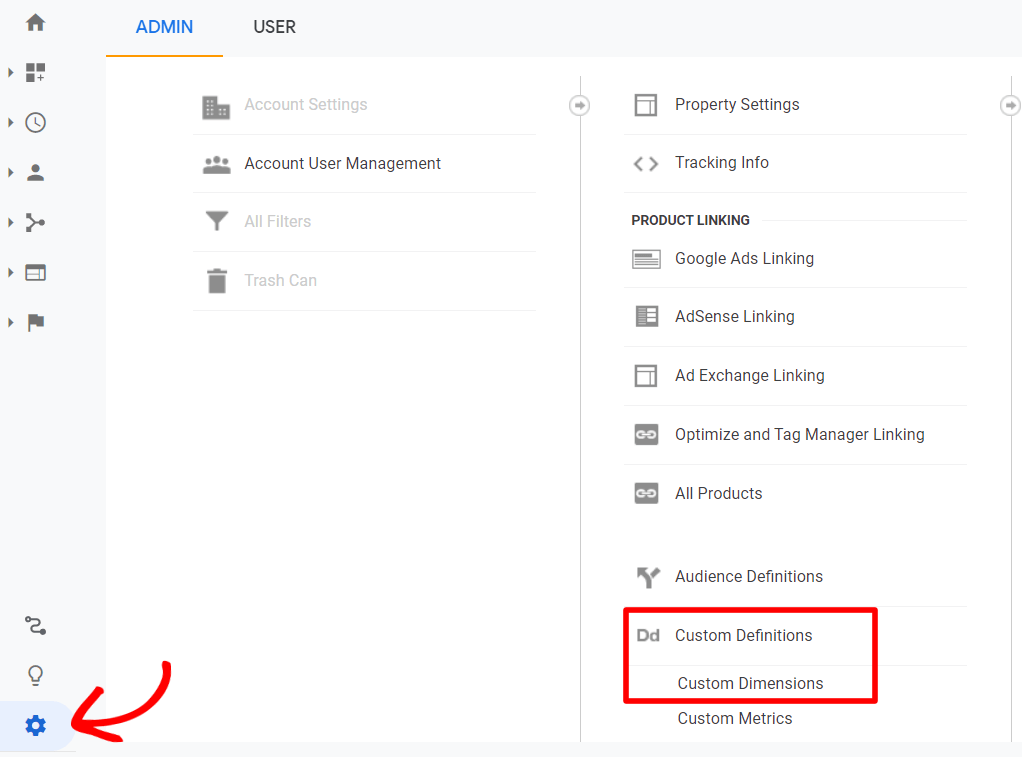Click the Trash Can icon
Image resolution: width=1022 pixels, height=757 pixels.
(x=216, y=281)
